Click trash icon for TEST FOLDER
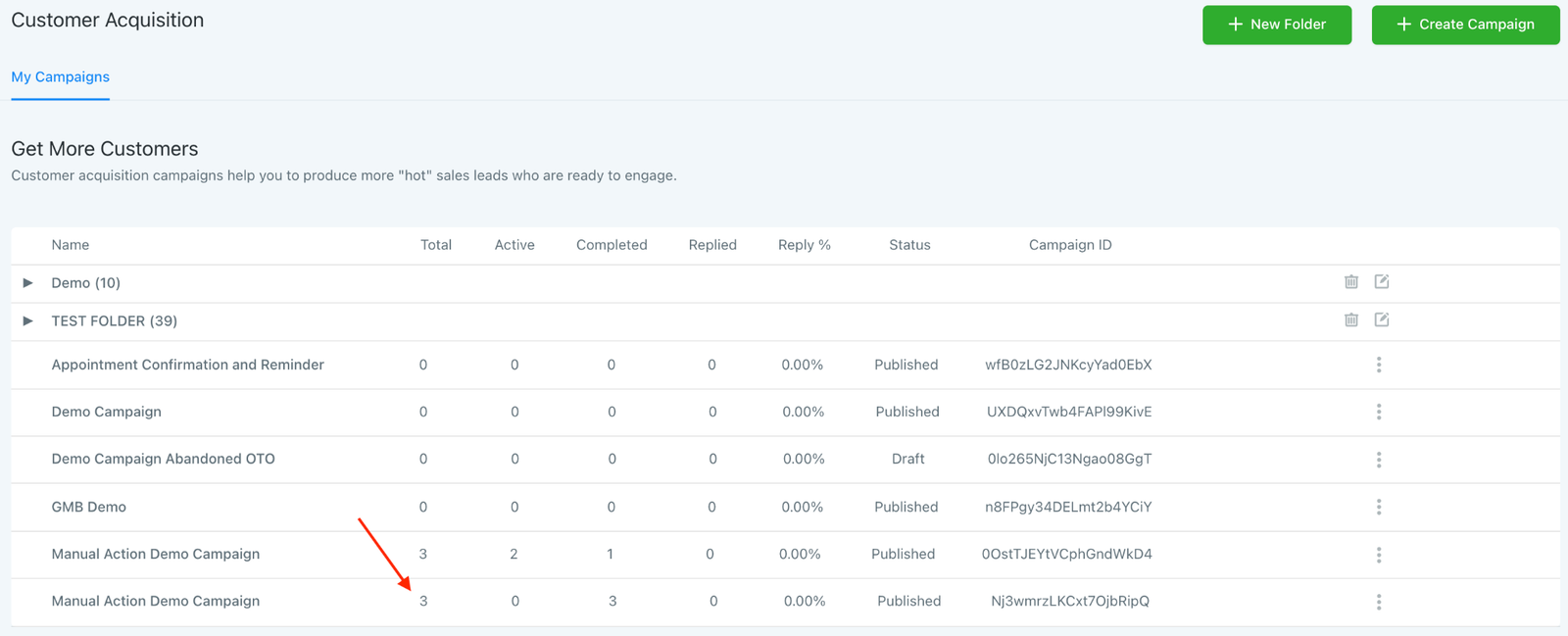1568x636 pixels. pos(1350,320)
